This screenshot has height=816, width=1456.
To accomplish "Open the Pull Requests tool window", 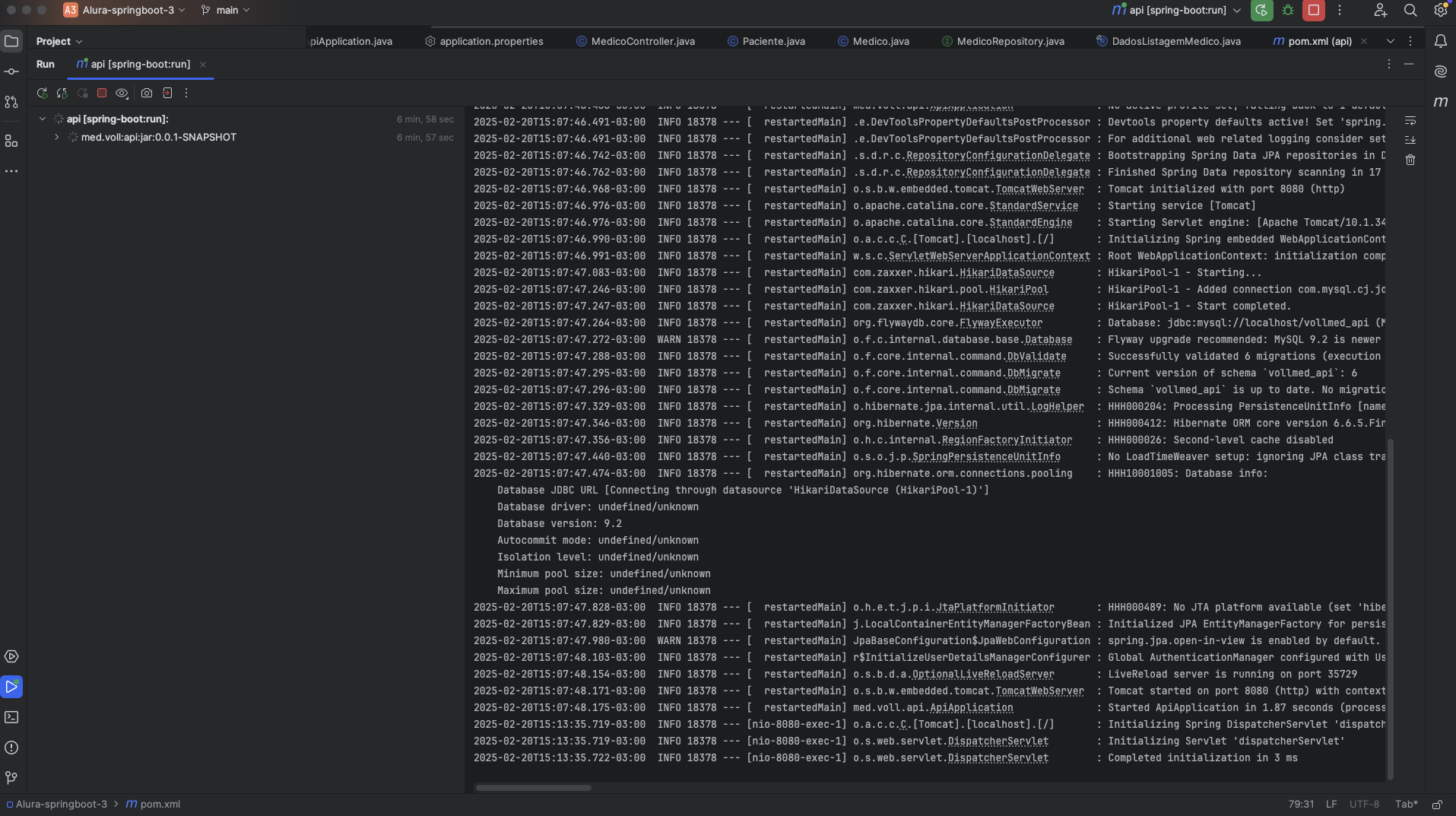I will (x=11, y=102).
